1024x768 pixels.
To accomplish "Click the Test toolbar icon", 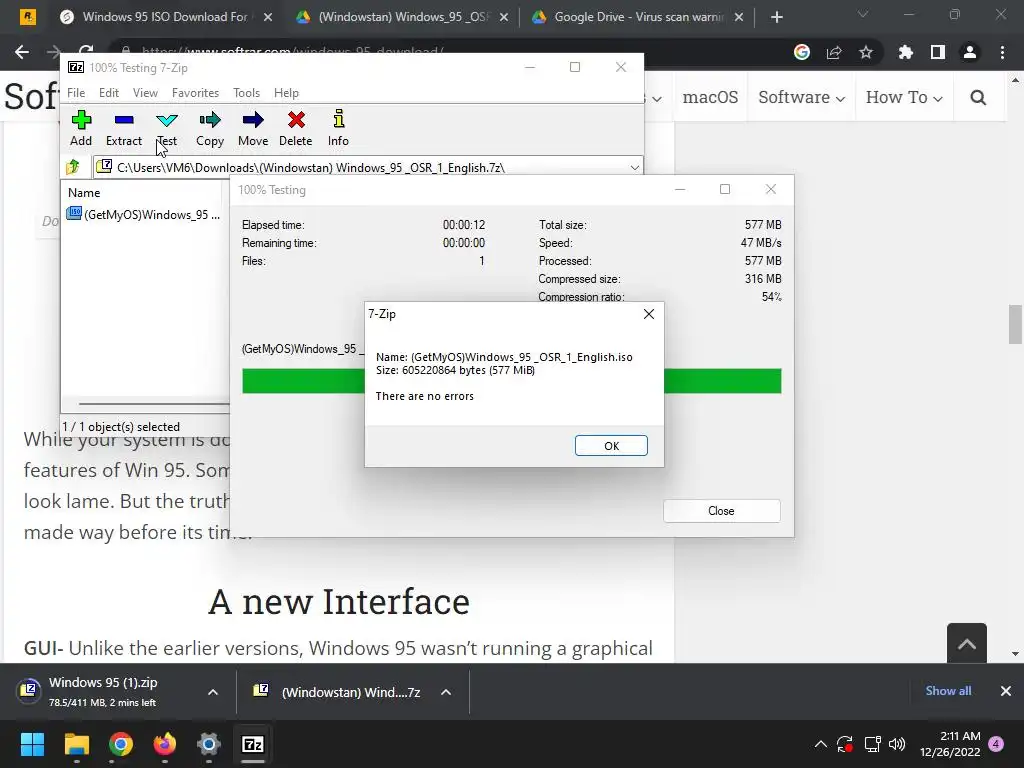I will coord(167,128).
